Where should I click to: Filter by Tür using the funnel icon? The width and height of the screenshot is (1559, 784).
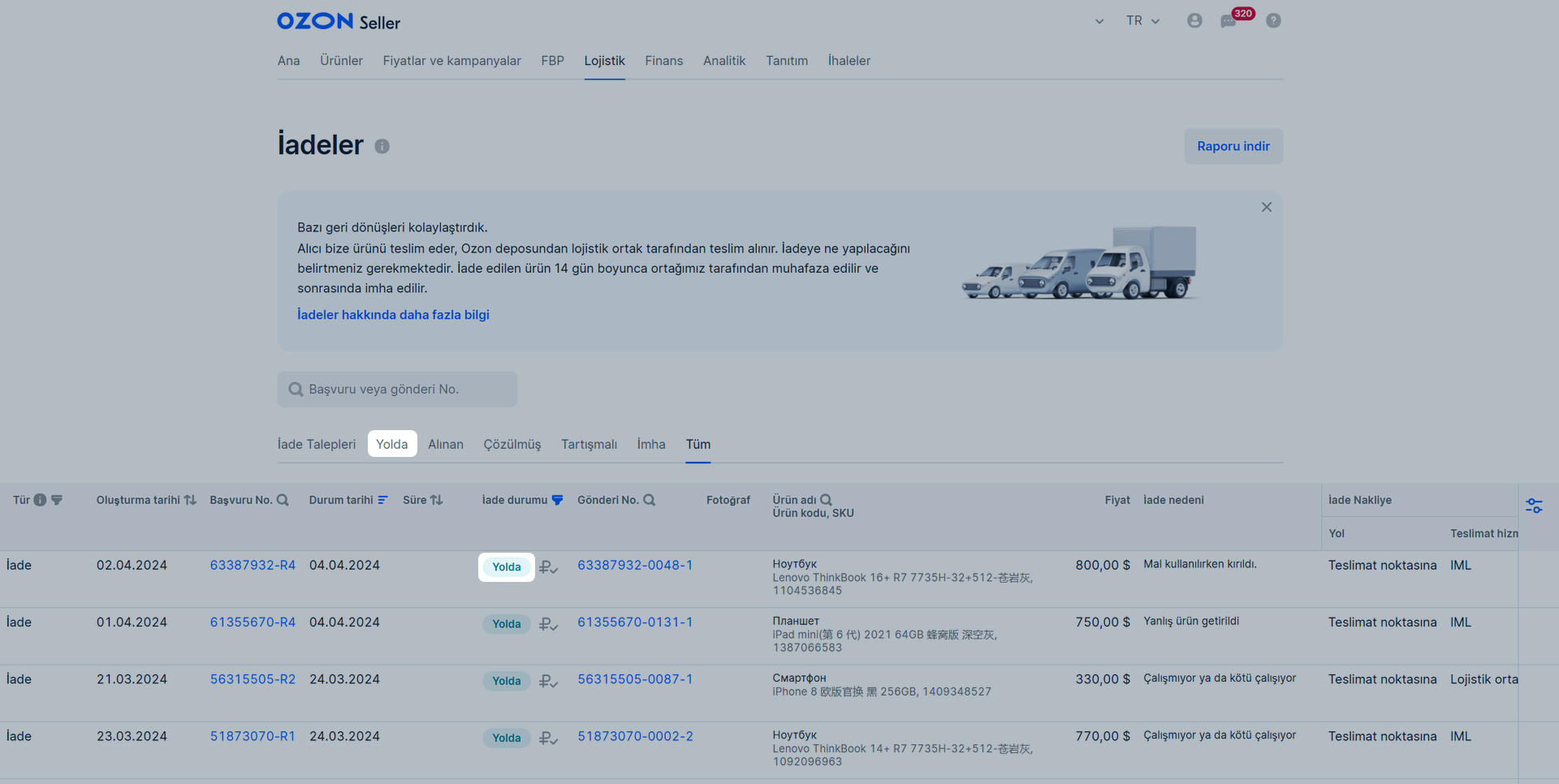tap(57, 500)
